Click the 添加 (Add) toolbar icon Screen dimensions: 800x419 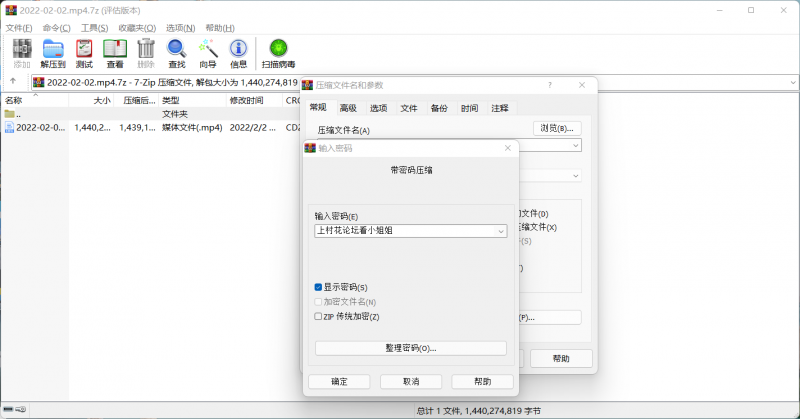click(21, 52)
